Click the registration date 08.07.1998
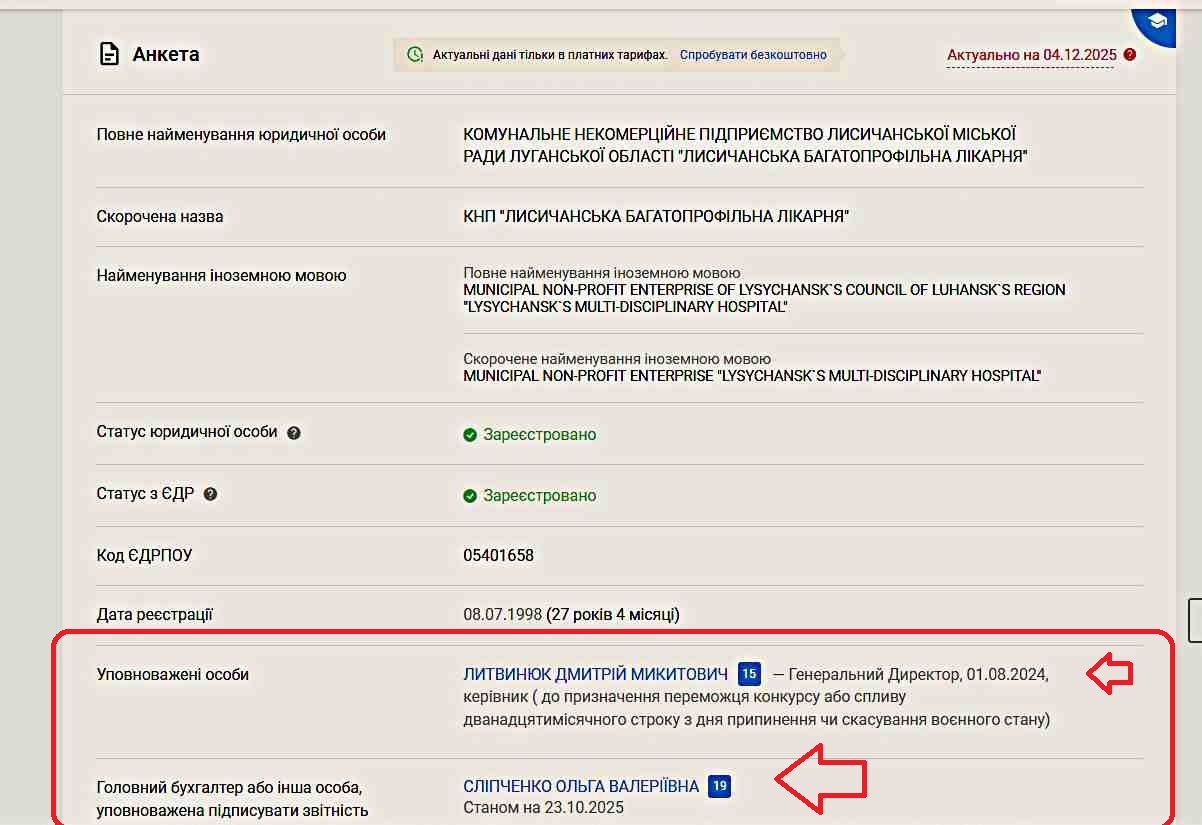 tap(502, 614)
